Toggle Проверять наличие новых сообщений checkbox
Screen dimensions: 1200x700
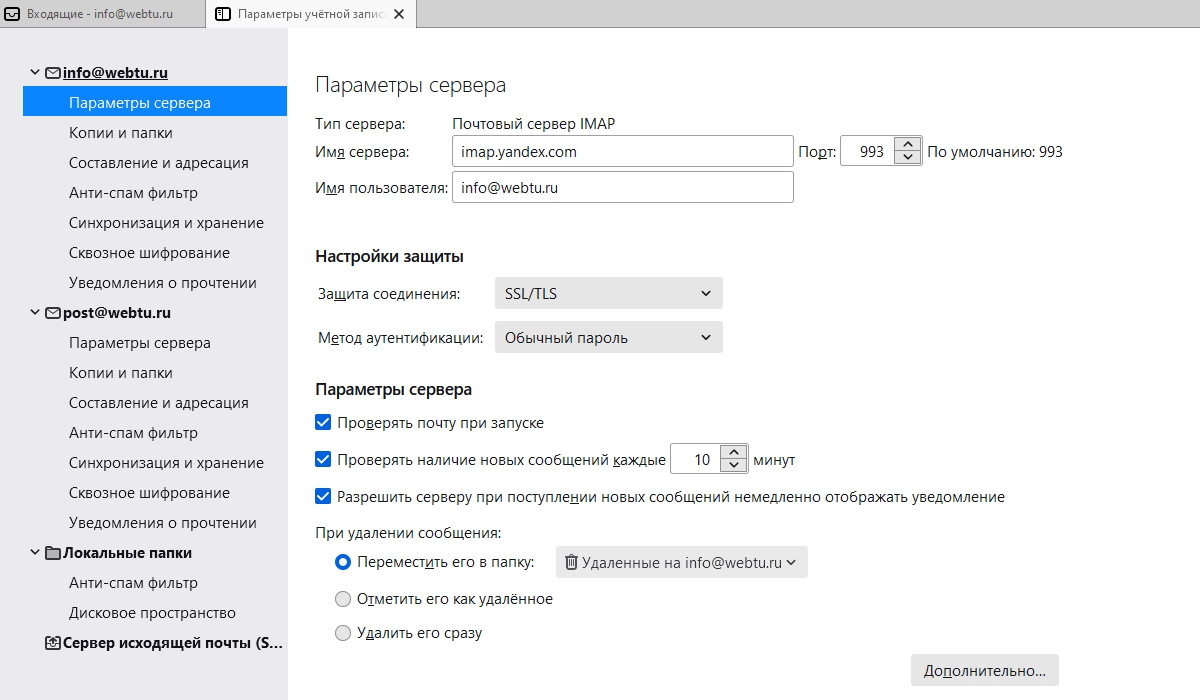pos(323,460)
